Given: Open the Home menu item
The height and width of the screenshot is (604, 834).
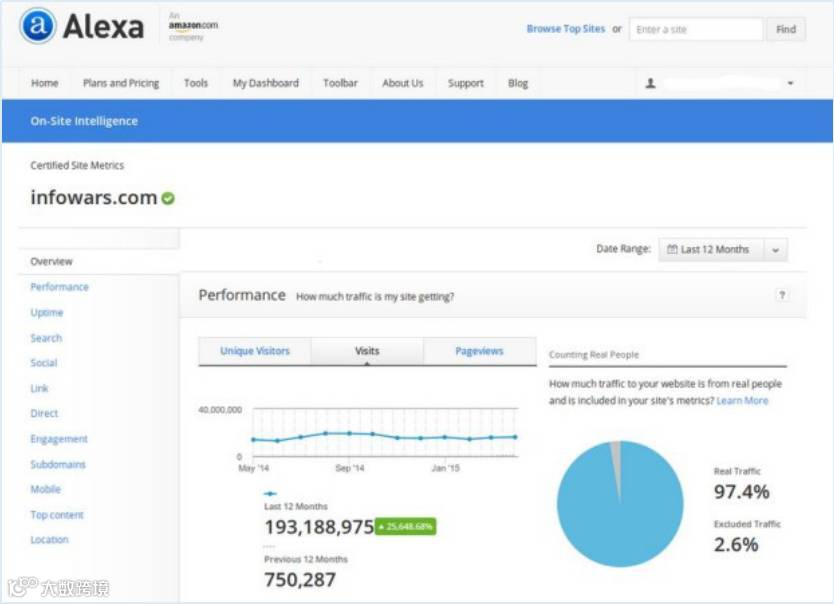Looking at the screenshot, I should point(45,83).
